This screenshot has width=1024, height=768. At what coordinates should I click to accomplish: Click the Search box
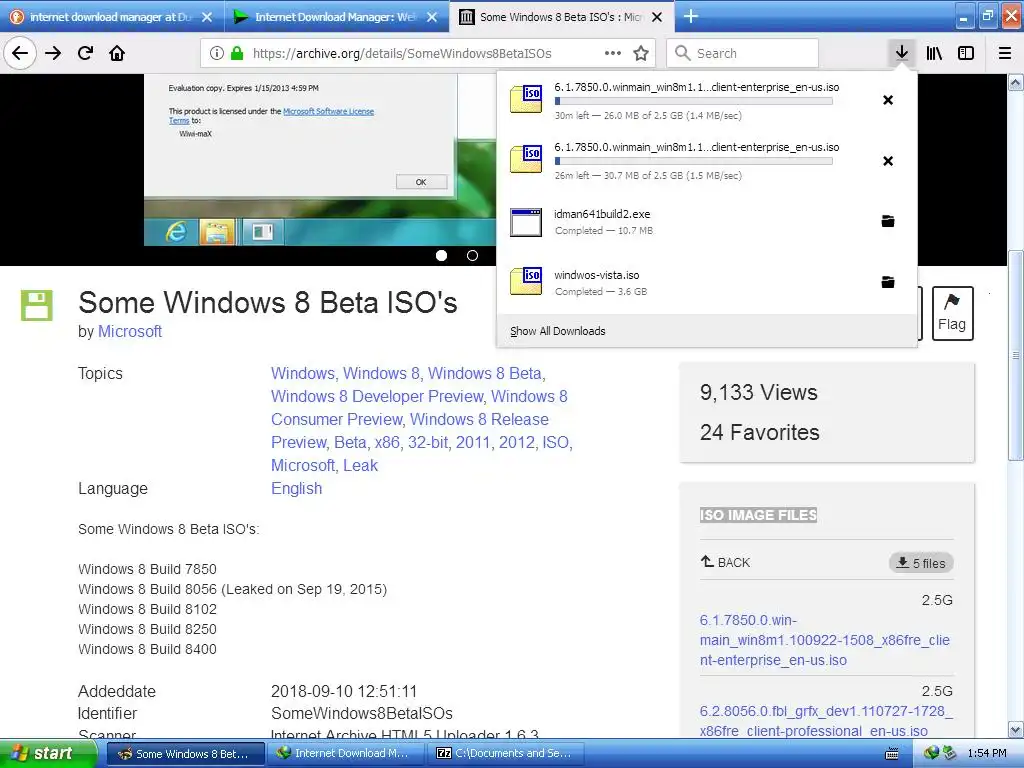click(x=743, y=53)
